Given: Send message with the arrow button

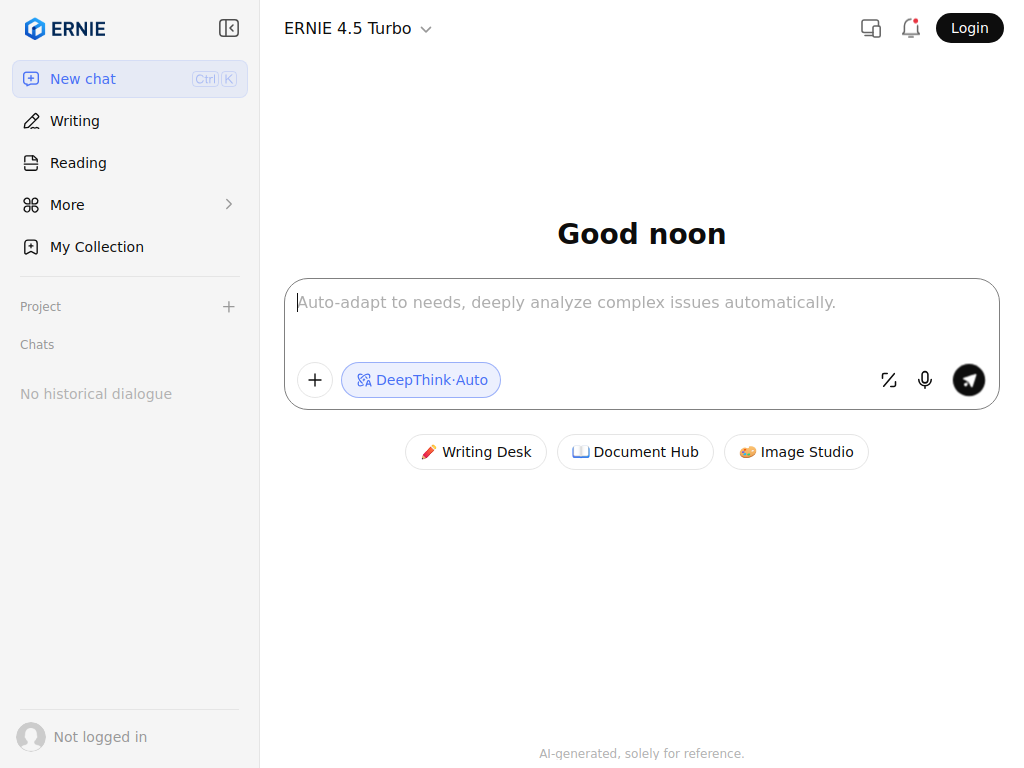Looking at the screenshot, I should 968,380.
